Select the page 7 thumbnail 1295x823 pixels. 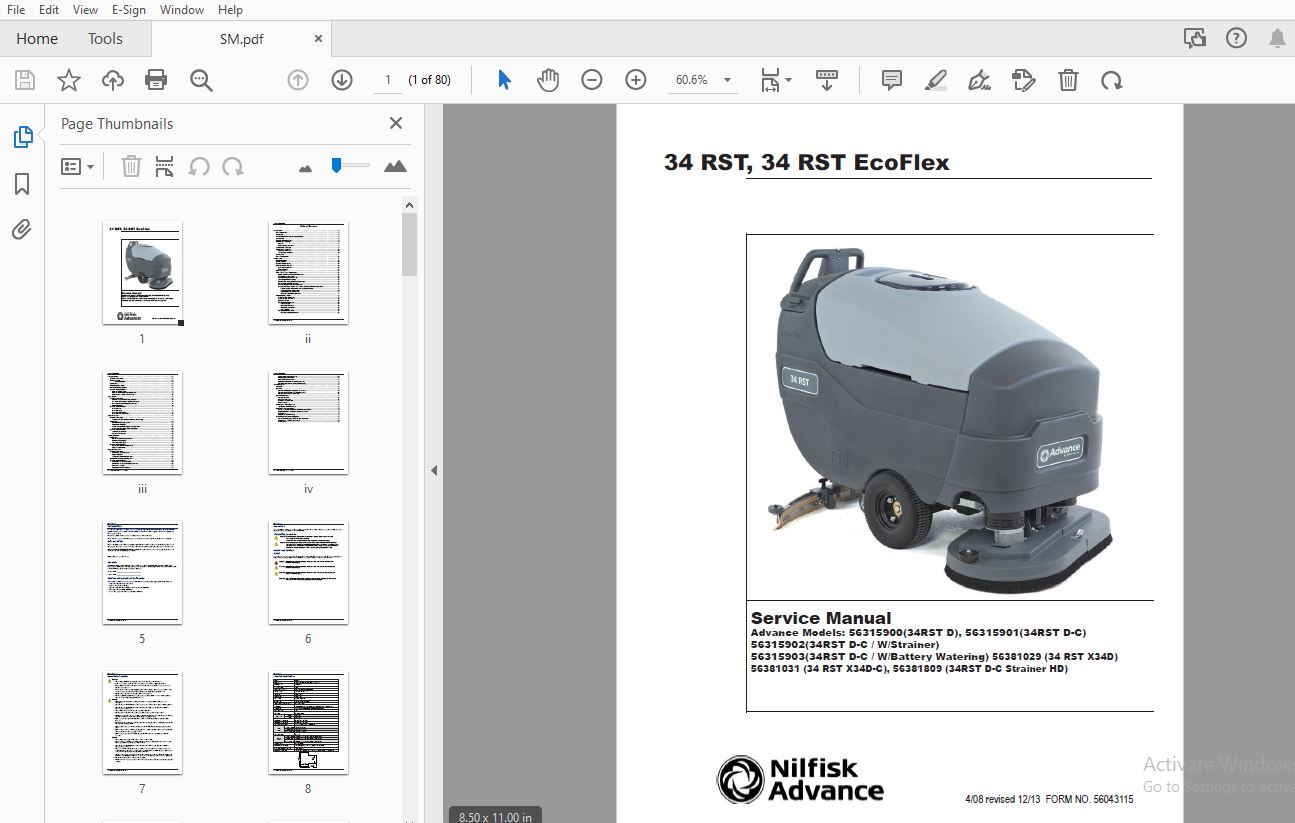coord(142,723)
